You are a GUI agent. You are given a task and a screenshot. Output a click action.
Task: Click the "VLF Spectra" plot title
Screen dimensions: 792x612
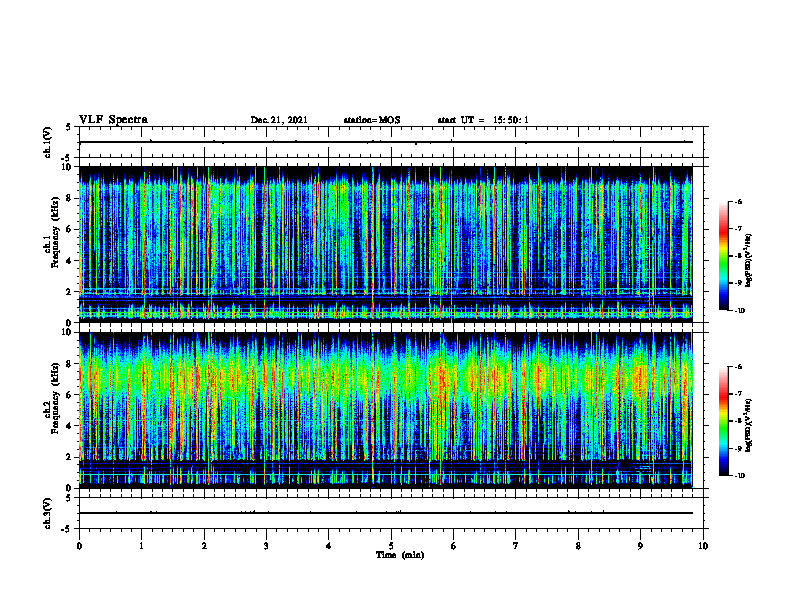click(113, 120)
